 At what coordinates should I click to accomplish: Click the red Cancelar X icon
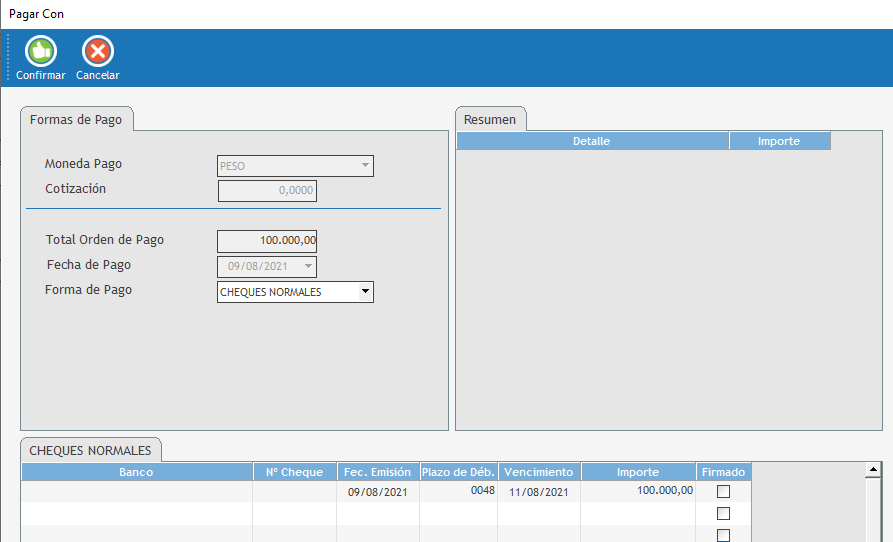pos(97,51)
